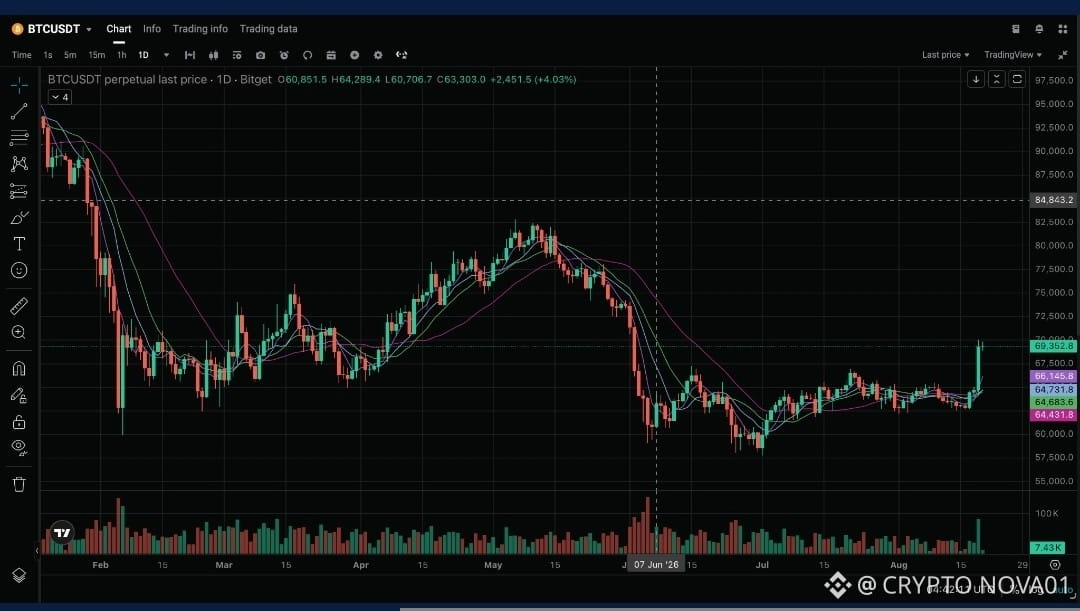
Task: Select the pattern drawing tool
Action: coord(19,164)
